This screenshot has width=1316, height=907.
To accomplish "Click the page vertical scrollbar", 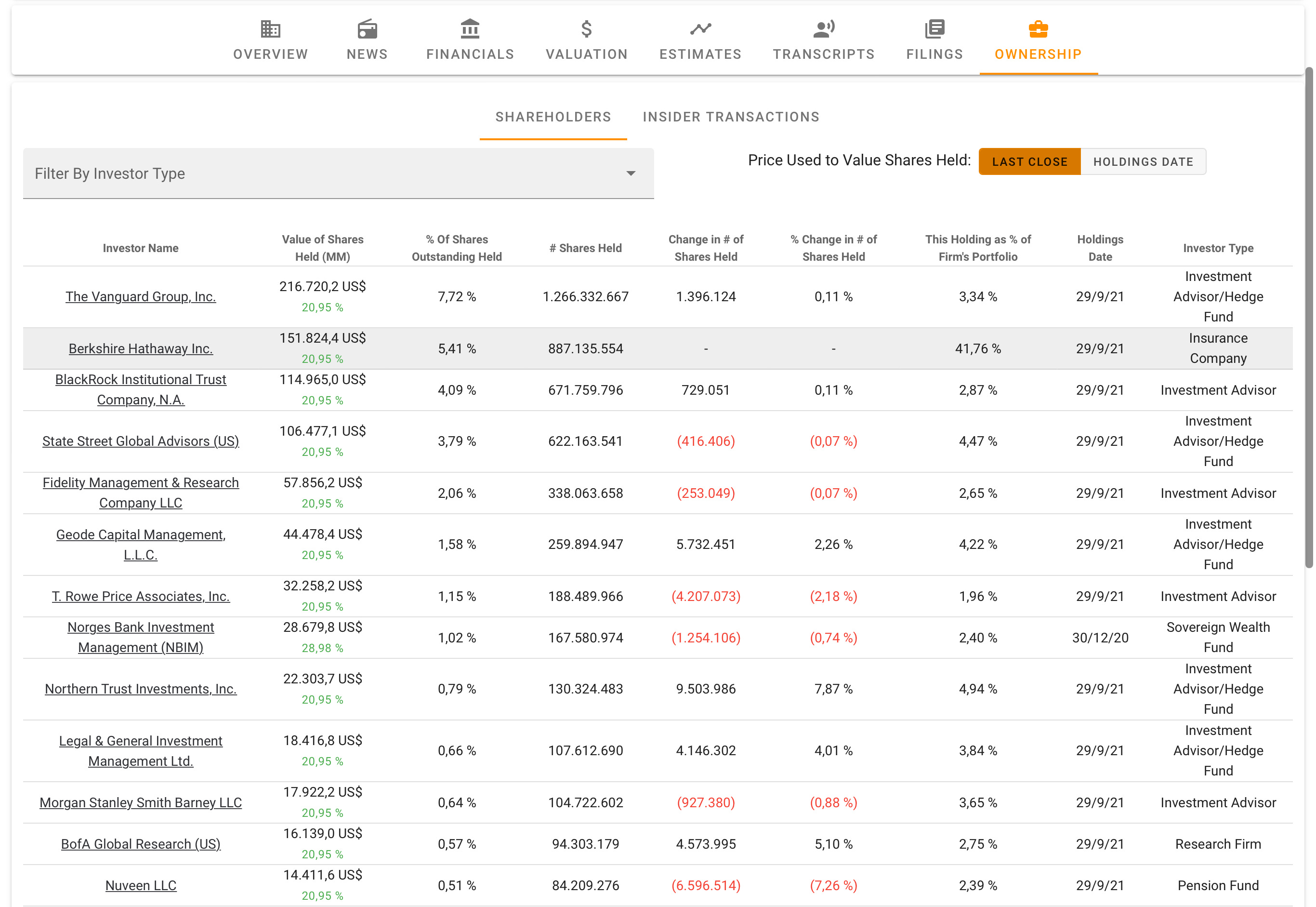I will [x=1309, y=317].
